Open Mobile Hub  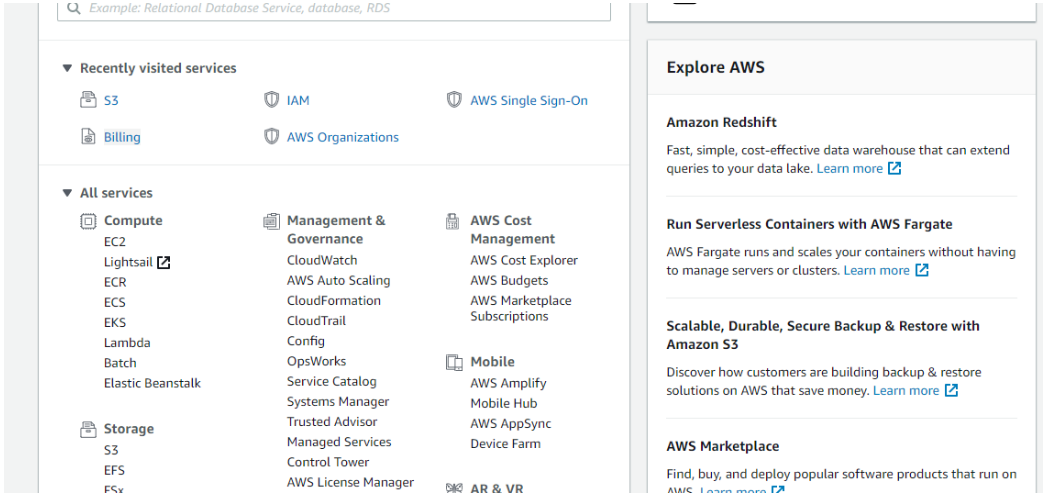504,403
